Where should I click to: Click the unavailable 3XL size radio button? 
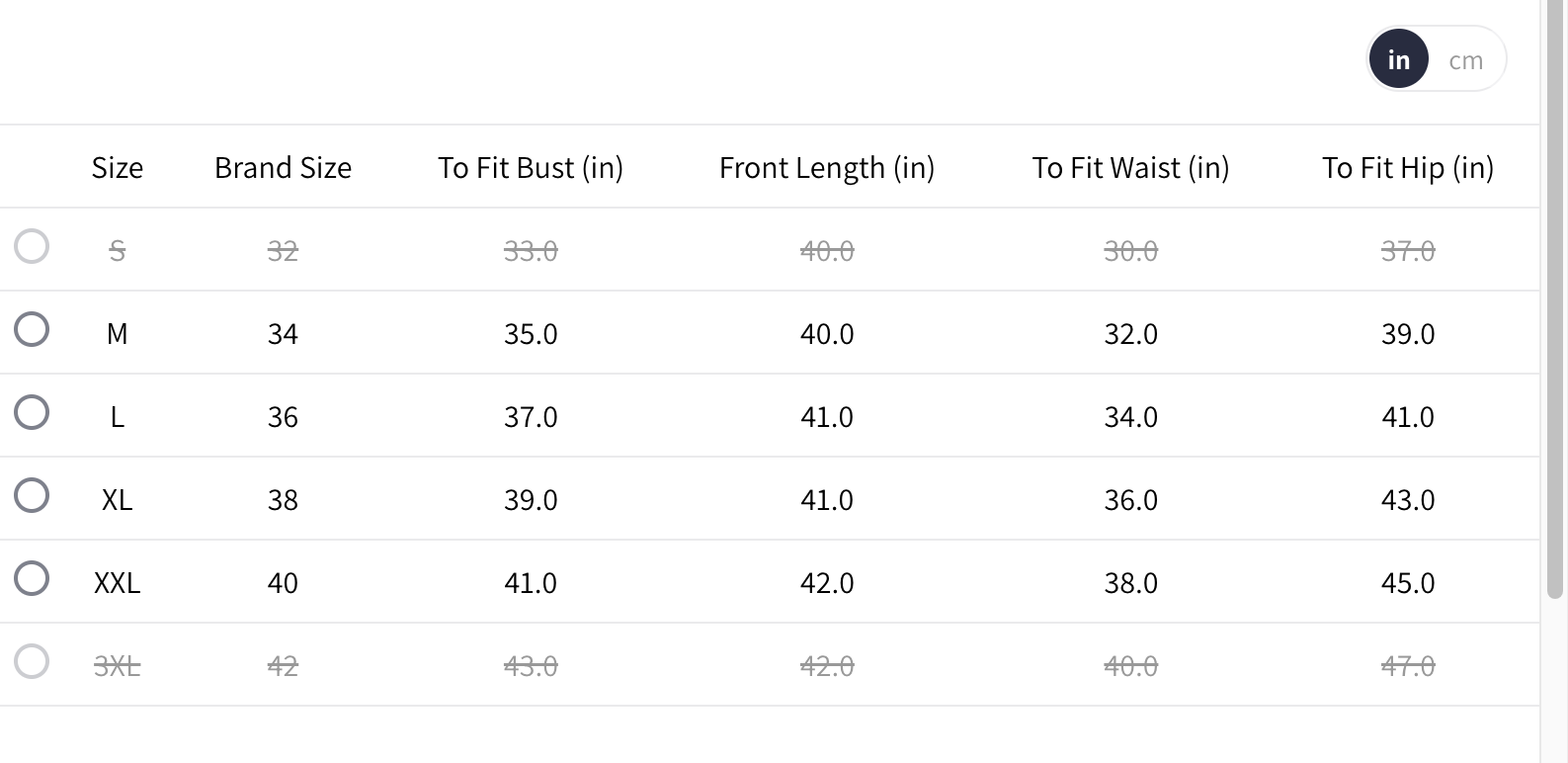pos(32,661)
